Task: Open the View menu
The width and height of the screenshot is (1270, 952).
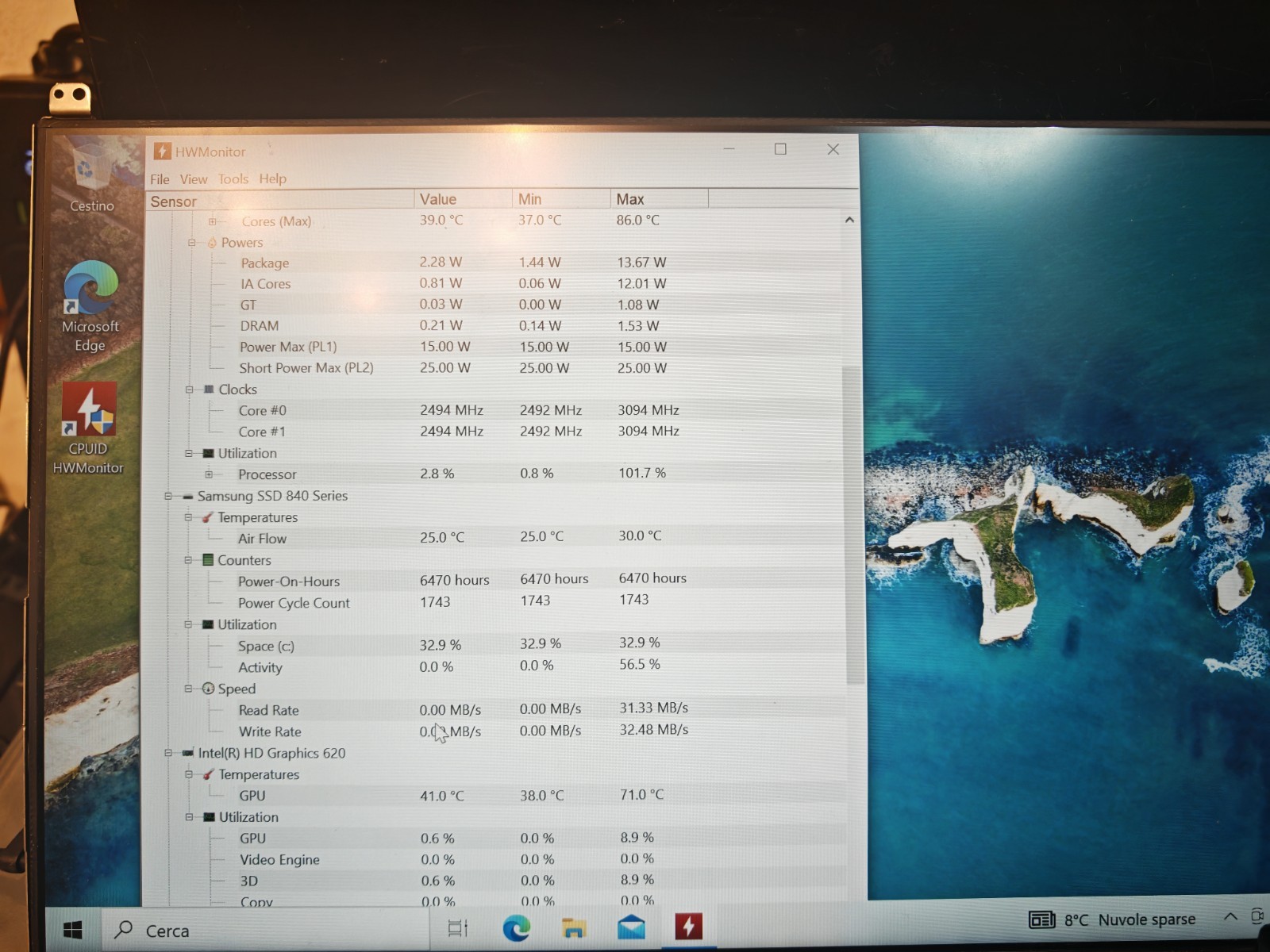Action: tap(193, 179)
